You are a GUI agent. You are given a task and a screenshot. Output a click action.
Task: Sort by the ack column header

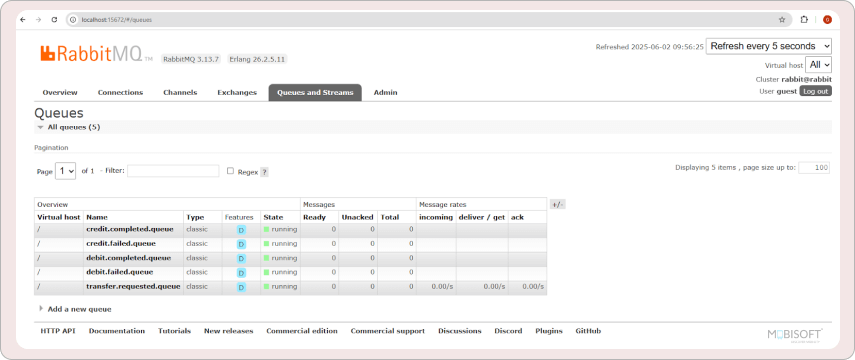point(517,217)
